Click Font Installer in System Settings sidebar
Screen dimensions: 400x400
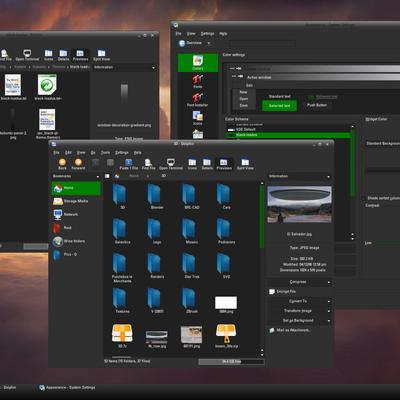198,99
